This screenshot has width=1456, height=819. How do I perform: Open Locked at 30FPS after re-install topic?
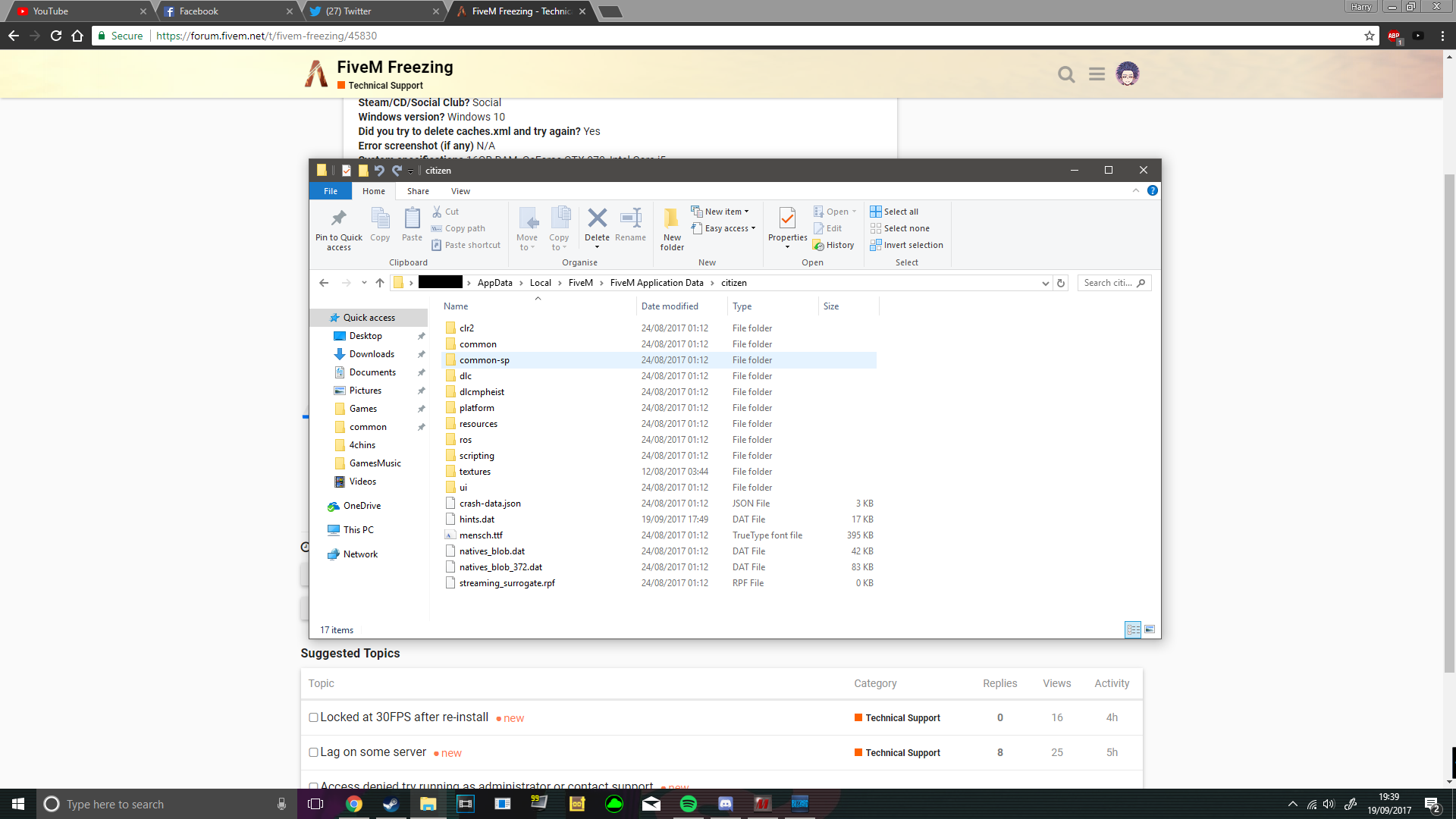click(404, 717)
